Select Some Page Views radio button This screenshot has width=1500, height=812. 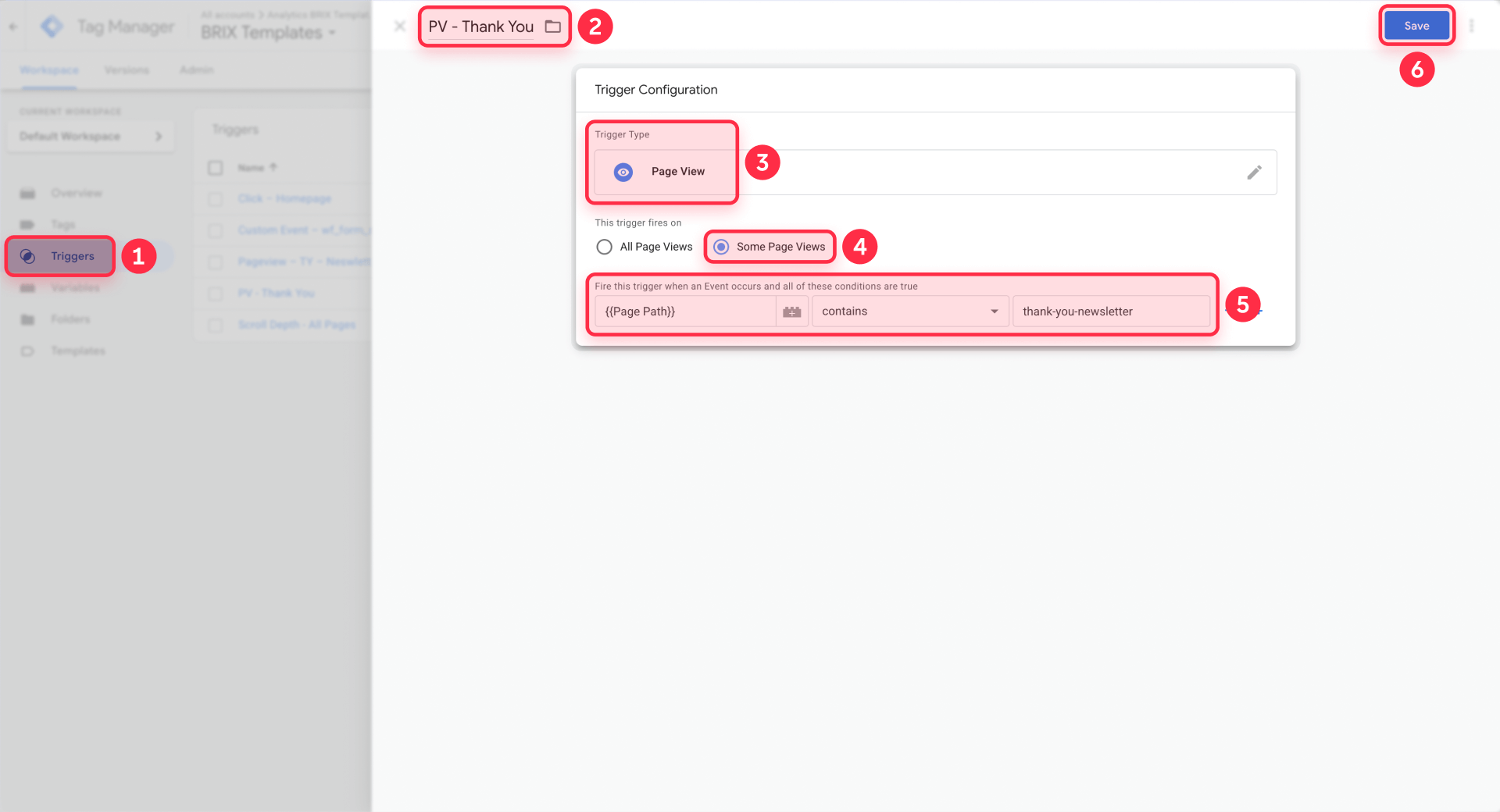pos(721,247)
